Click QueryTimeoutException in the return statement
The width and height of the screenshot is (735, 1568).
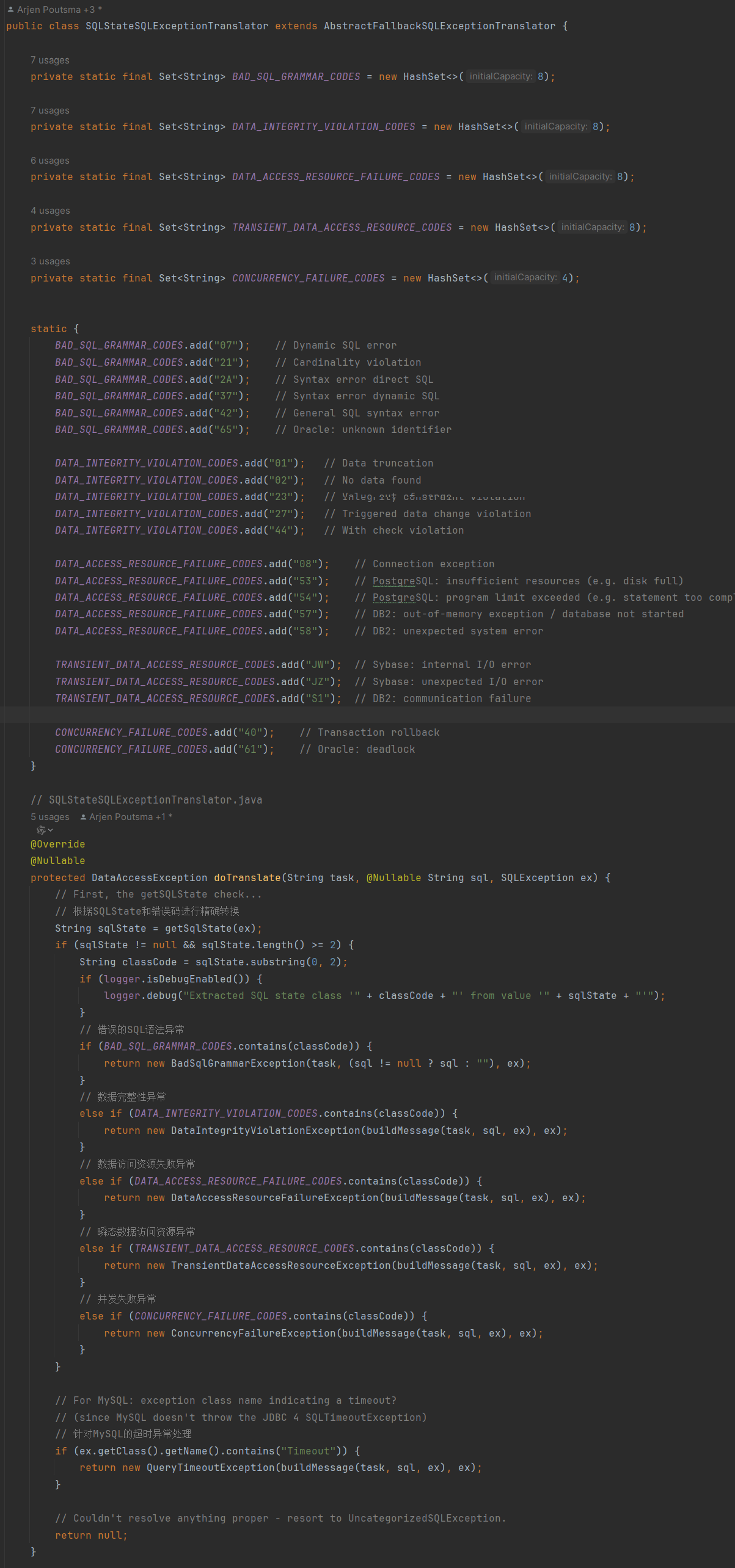[211, 1468]
